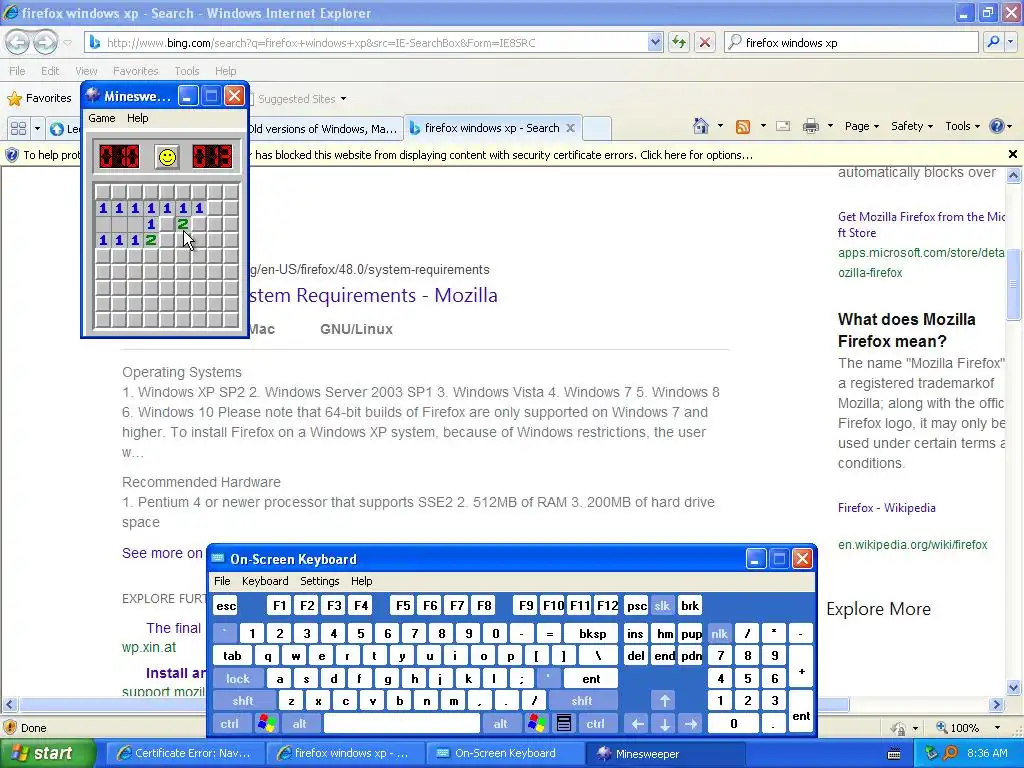
Task: Toggle the right ctrl key on keyboard
Action: pyautogui.click(x=595, y=723)
